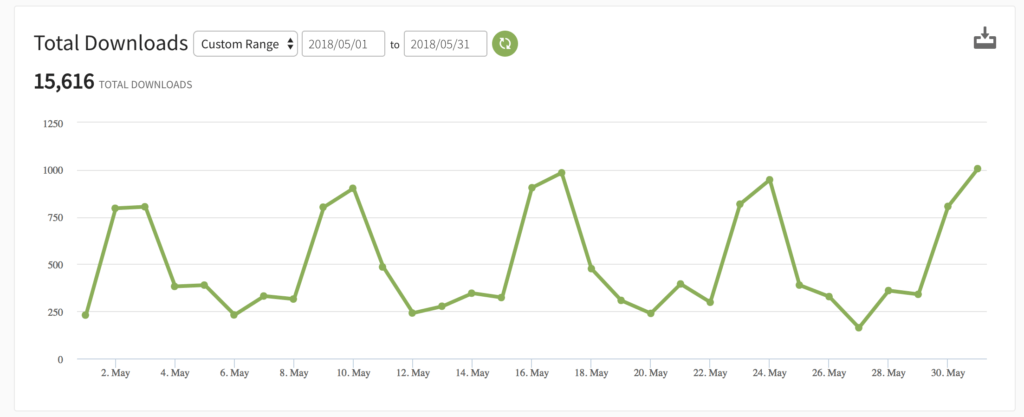Click the 6 May data point
This screenshot has width=1024, height=417.
234,315
